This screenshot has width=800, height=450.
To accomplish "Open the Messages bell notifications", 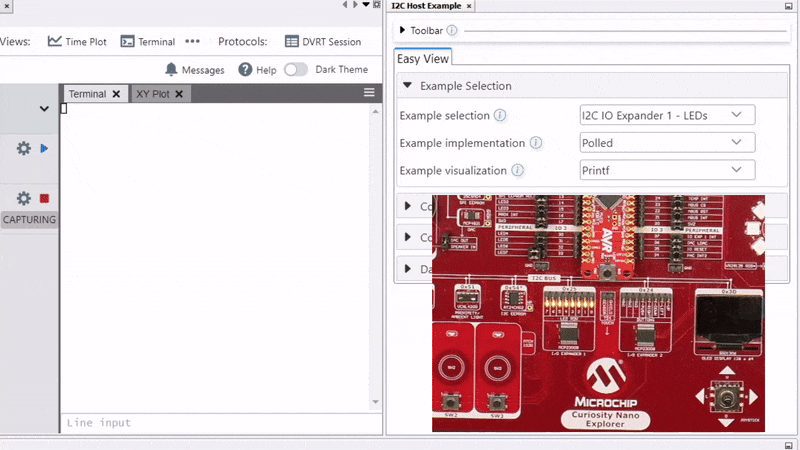I will [x=195, y=70].
